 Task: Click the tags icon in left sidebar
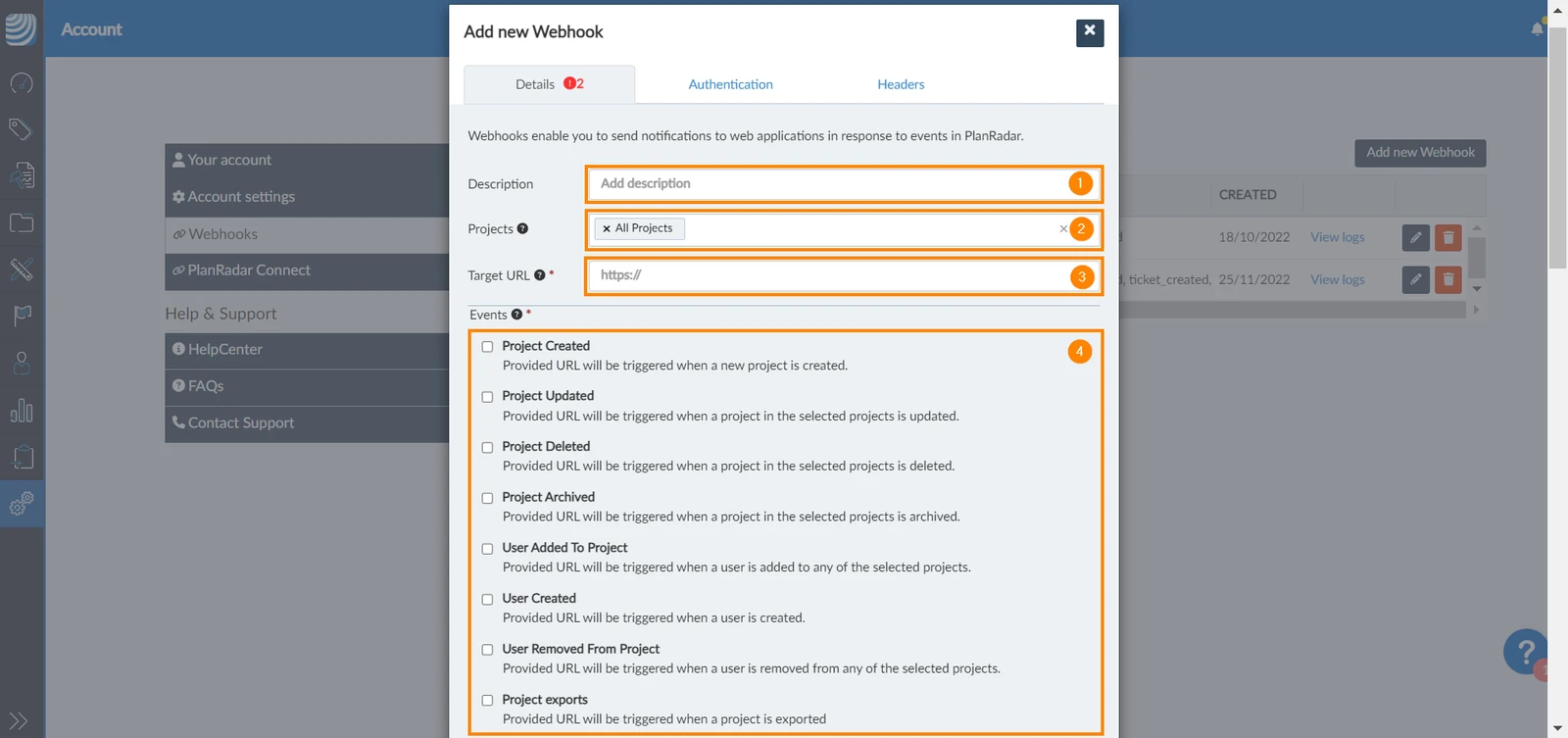(x=22, y=129)
